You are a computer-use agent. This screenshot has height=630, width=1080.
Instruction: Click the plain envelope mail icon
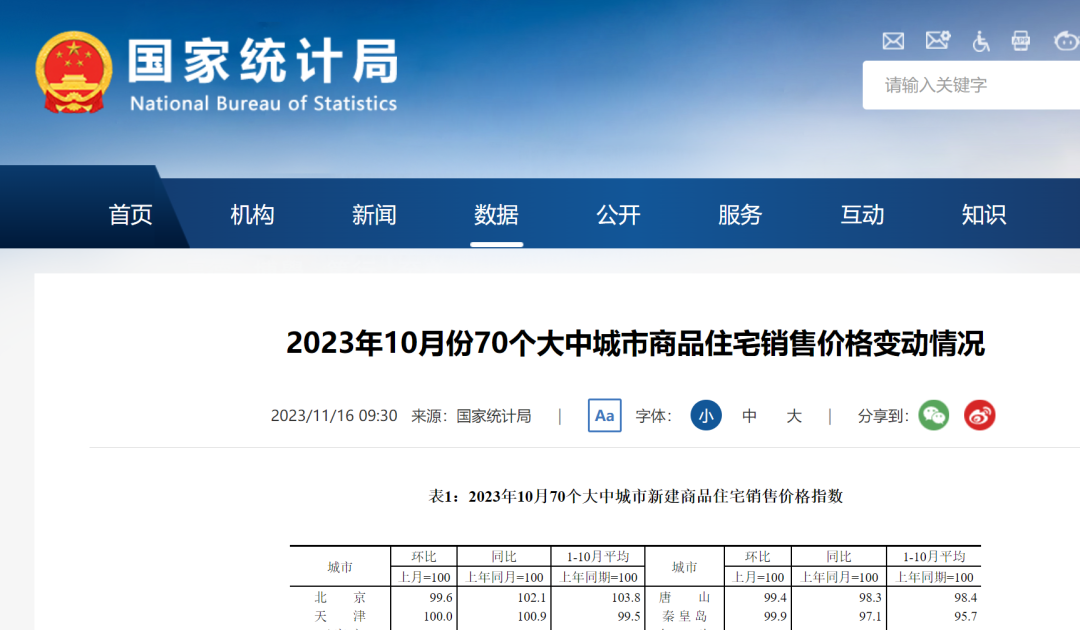893,41
